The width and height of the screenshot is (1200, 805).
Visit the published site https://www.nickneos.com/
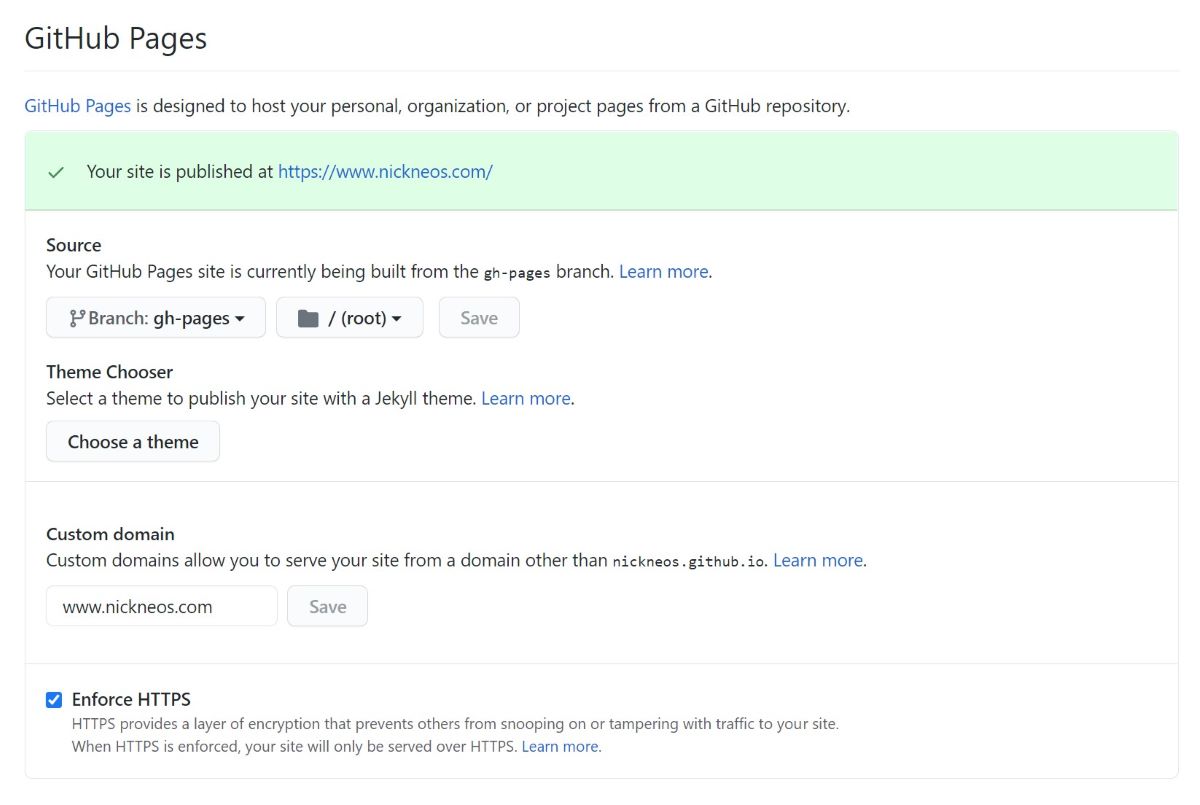385,171
